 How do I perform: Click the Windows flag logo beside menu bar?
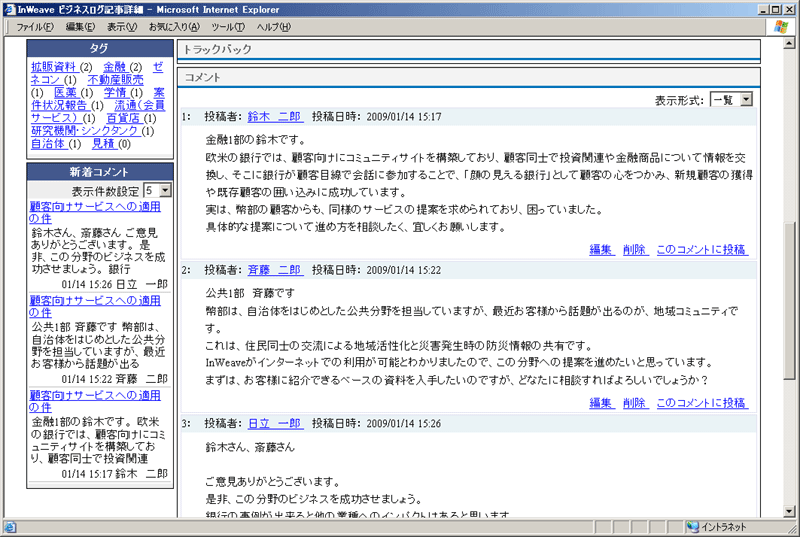click(781, 27)
